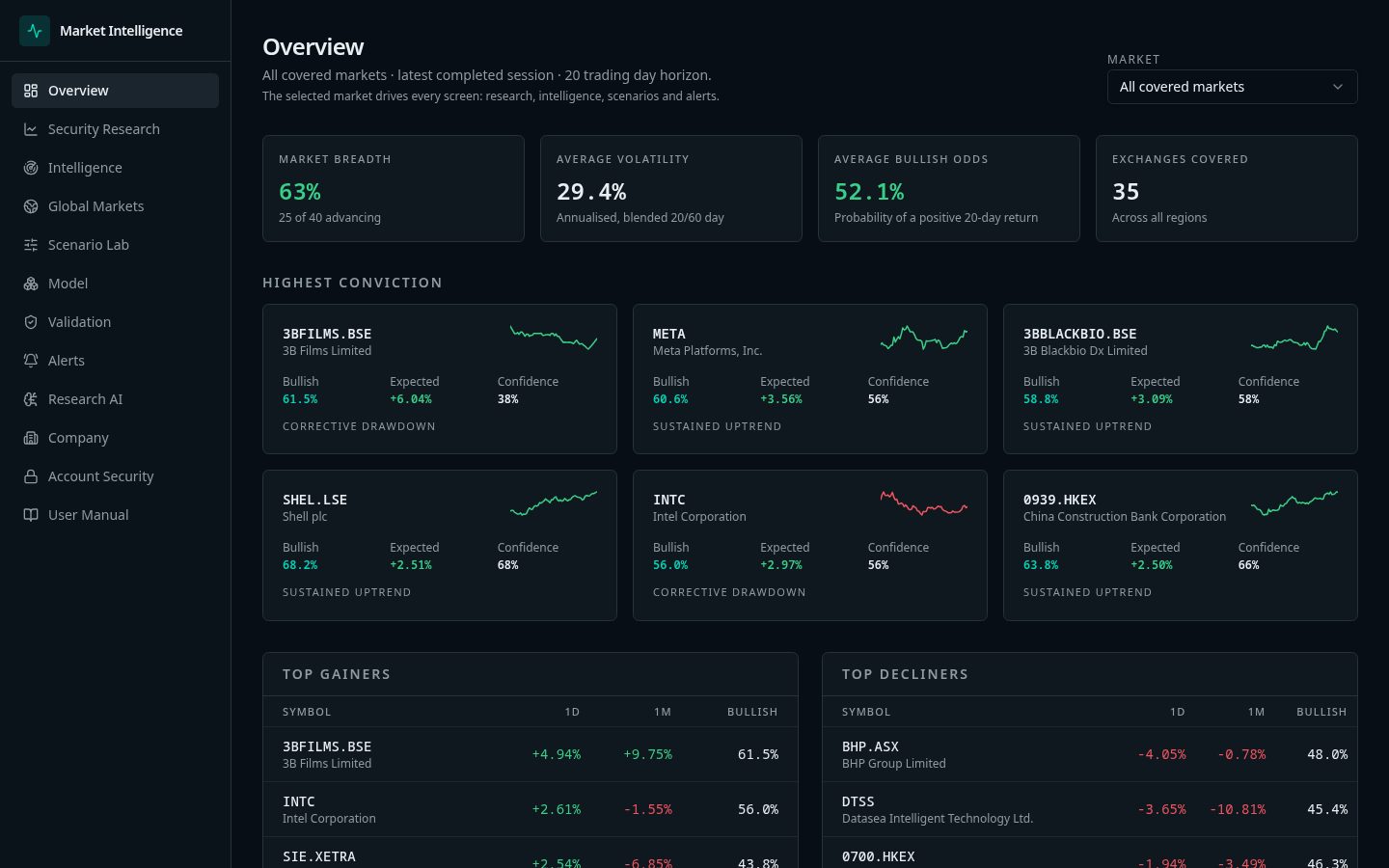
Task: Click the 3BFILMS.BSE sparkline chart
Action: (x=554, y=338)
